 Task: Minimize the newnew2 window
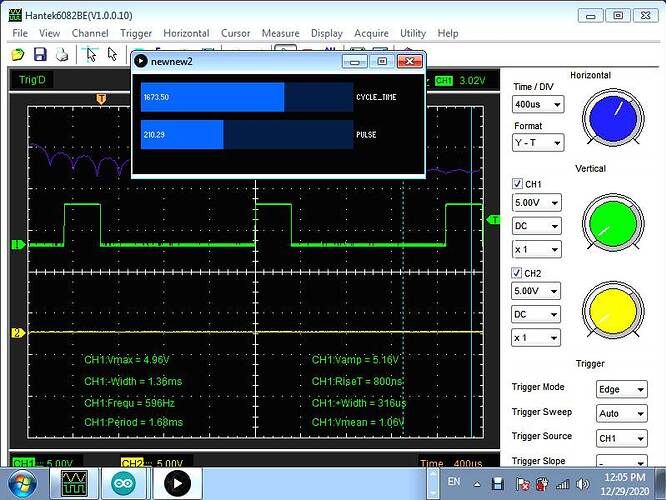pos(355,62)
